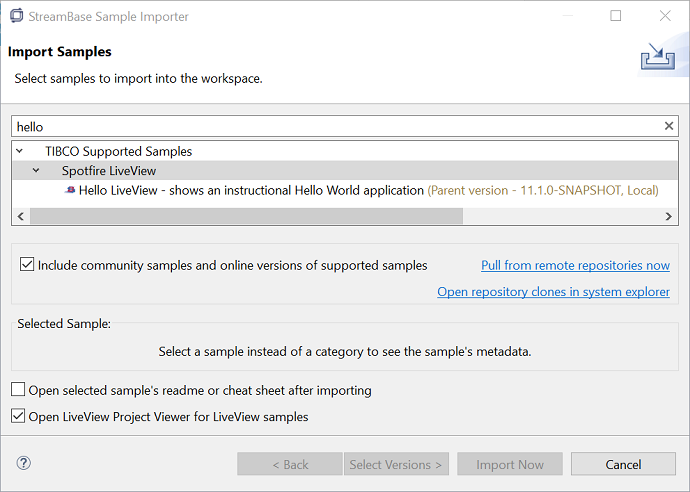This screenshot has height=492, width=690.
Task: Click the StreamBase title bar icon
Action: pyautogui.click(x=16, y=16)
